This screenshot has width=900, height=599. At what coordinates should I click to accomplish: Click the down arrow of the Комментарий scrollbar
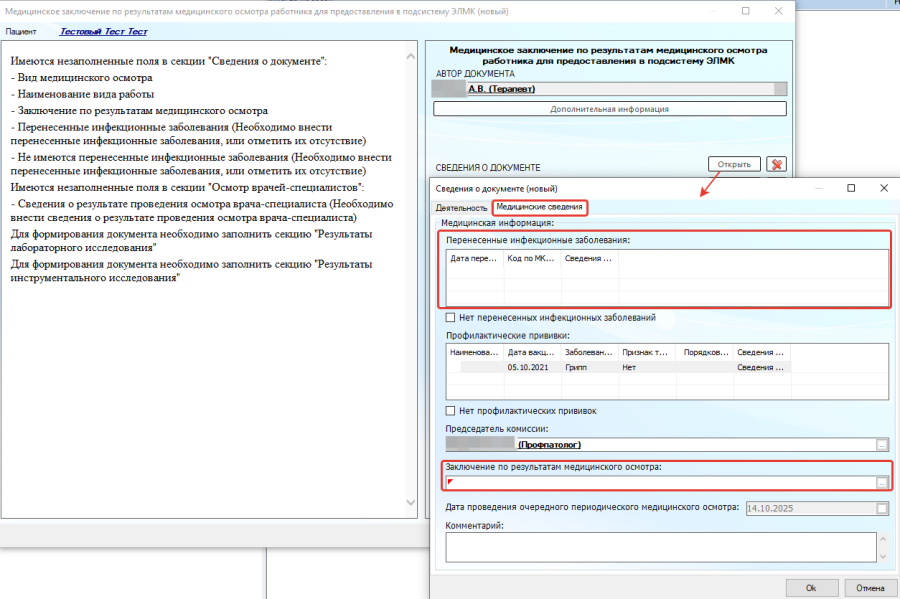[x=883, y=557]
